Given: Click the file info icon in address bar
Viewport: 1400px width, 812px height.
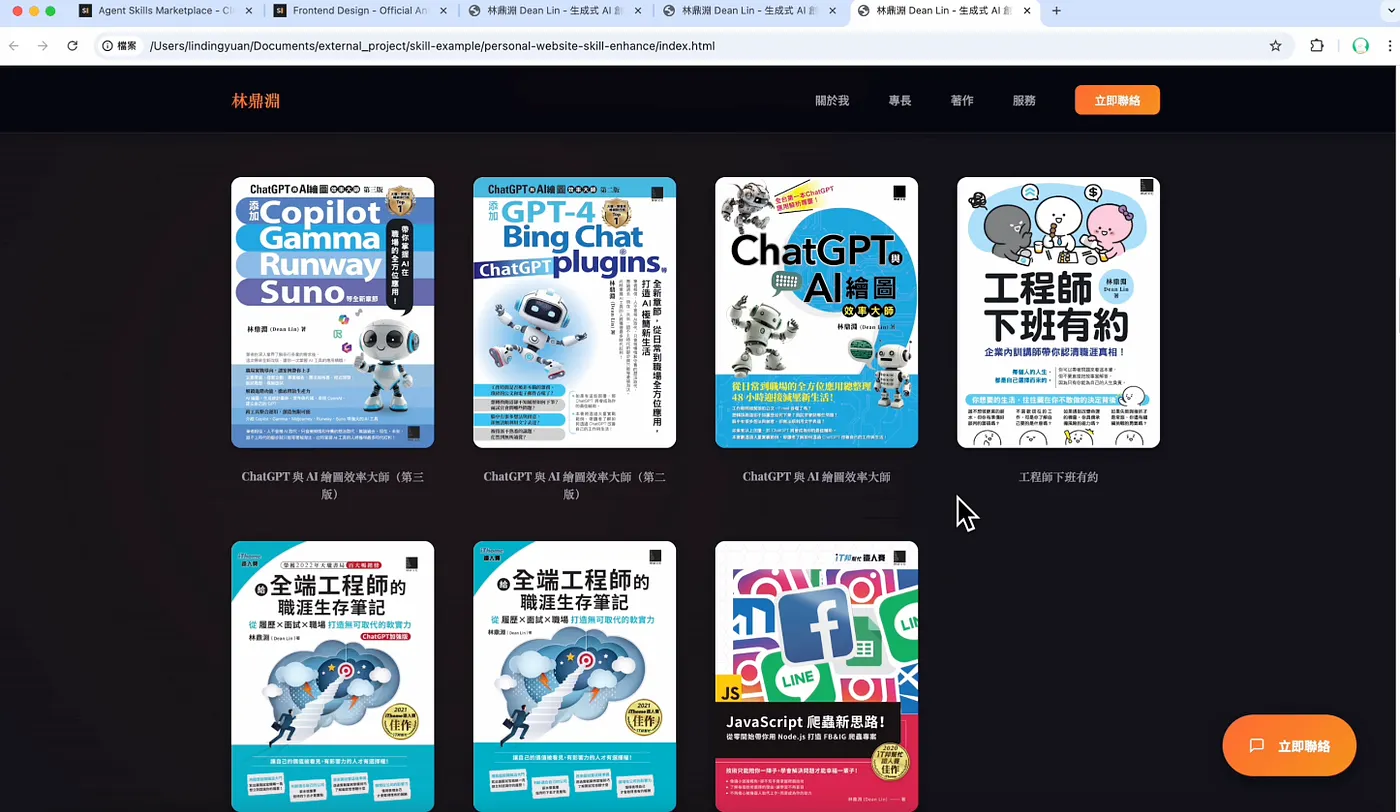Looking at the screenshot, I should tap(107, 46).
